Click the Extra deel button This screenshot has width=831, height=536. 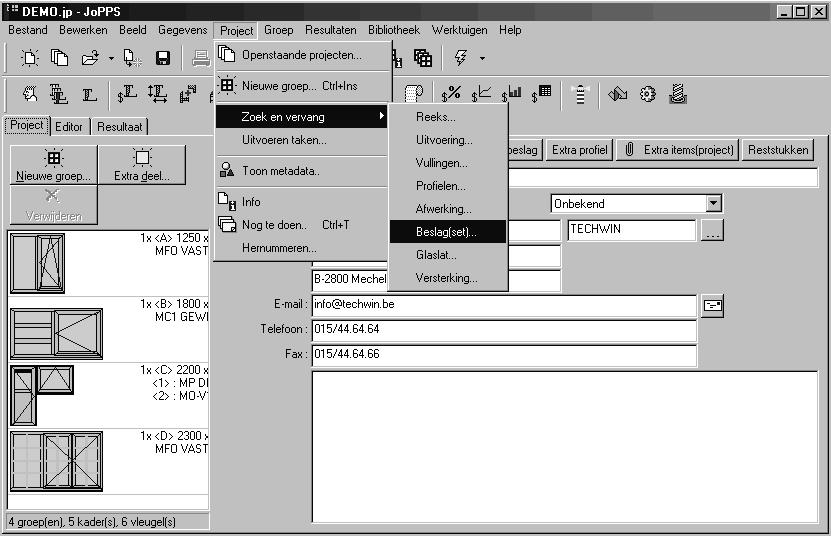(x=142, y=165)
